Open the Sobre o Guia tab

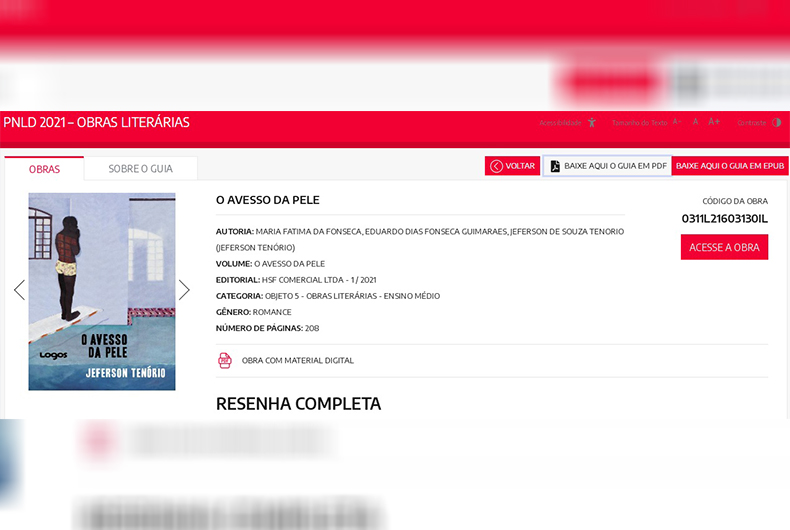[x=140, y=169]
